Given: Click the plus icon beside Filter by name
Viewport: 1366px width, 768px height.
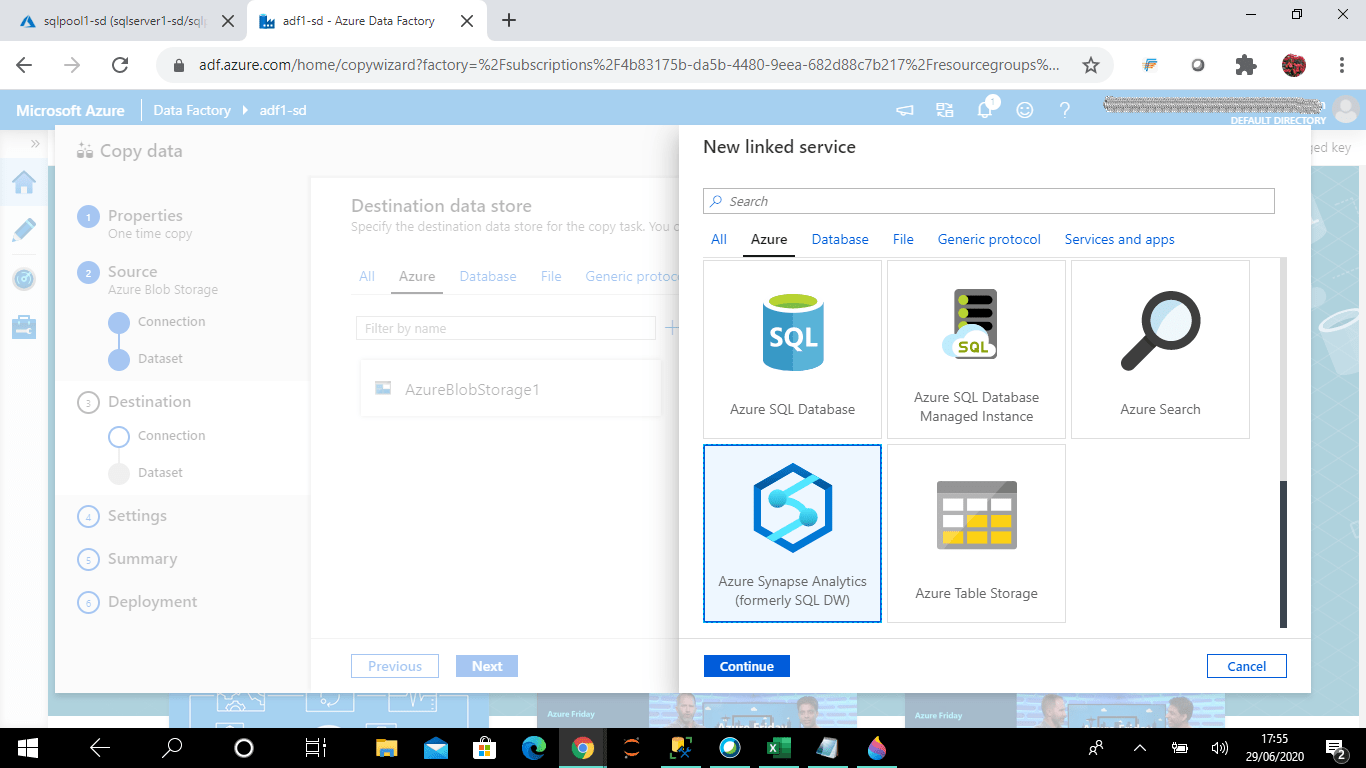Looking at the screenshot, I should point(672,327).
